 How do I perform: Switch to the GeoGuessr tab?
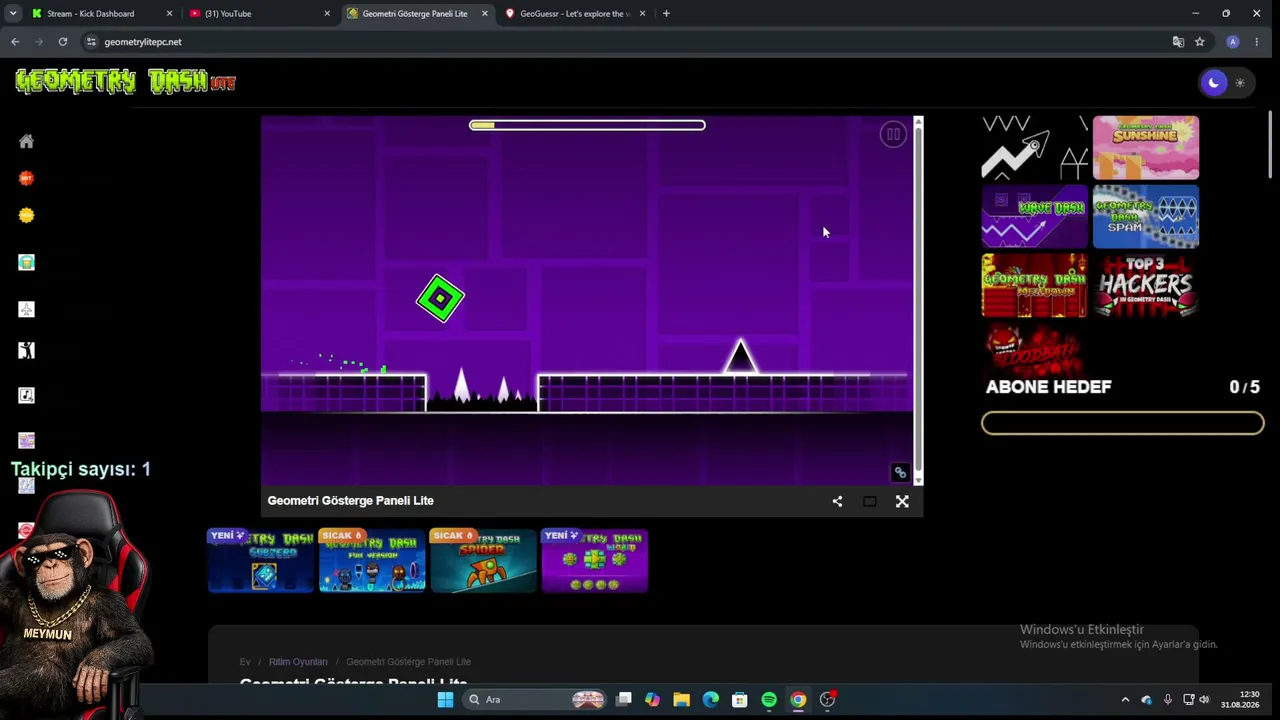pyautogui.click(x=575, y=14)
